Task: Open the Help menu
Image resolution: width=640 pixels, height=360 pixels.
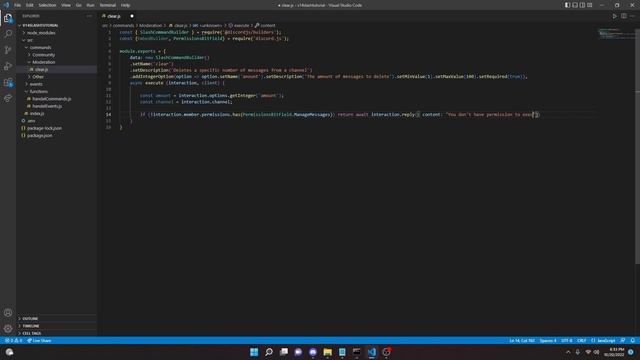Action: (125, 5)
